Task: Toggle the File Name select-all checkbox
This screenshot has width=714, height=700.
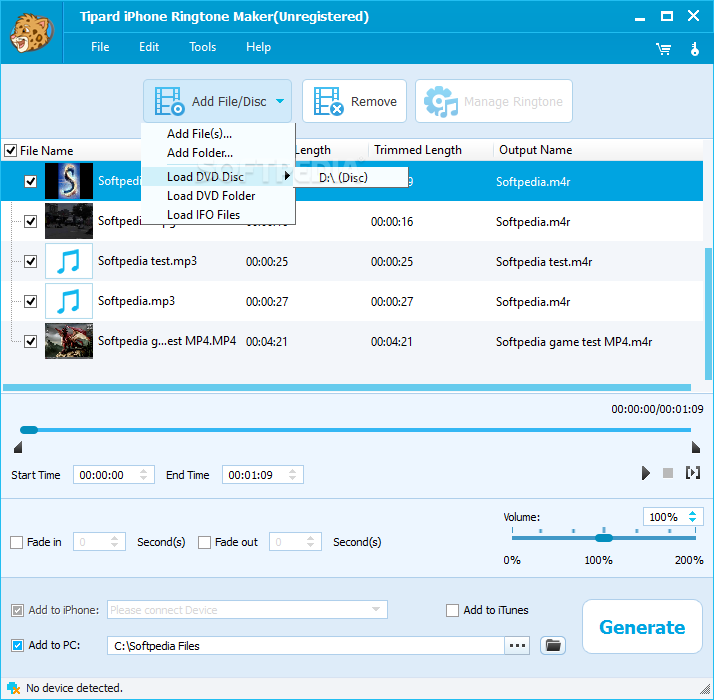Action: pos(10,150)
